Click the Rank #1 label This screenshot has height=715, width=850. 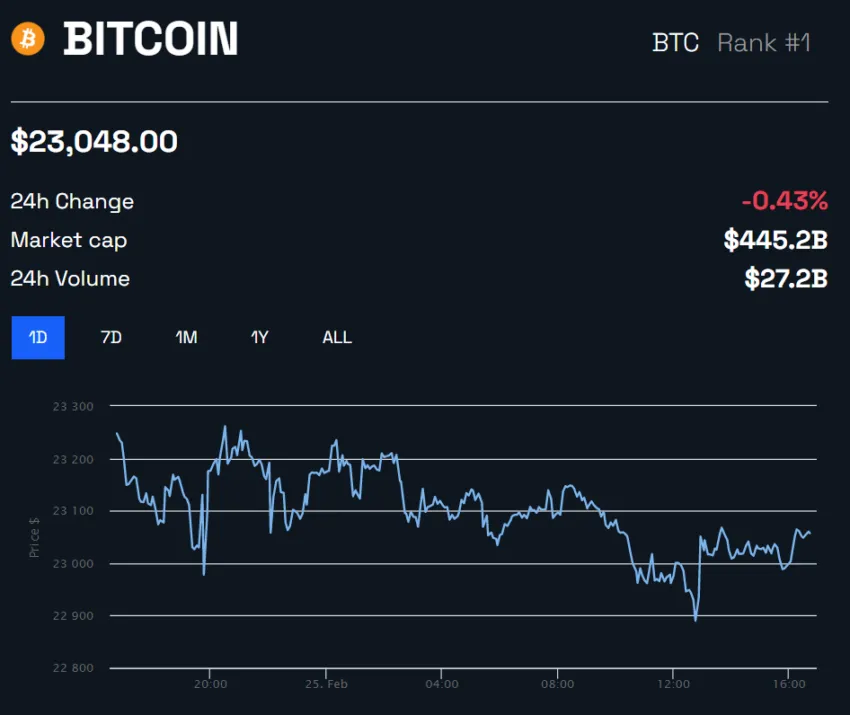[x=764, y=43]
